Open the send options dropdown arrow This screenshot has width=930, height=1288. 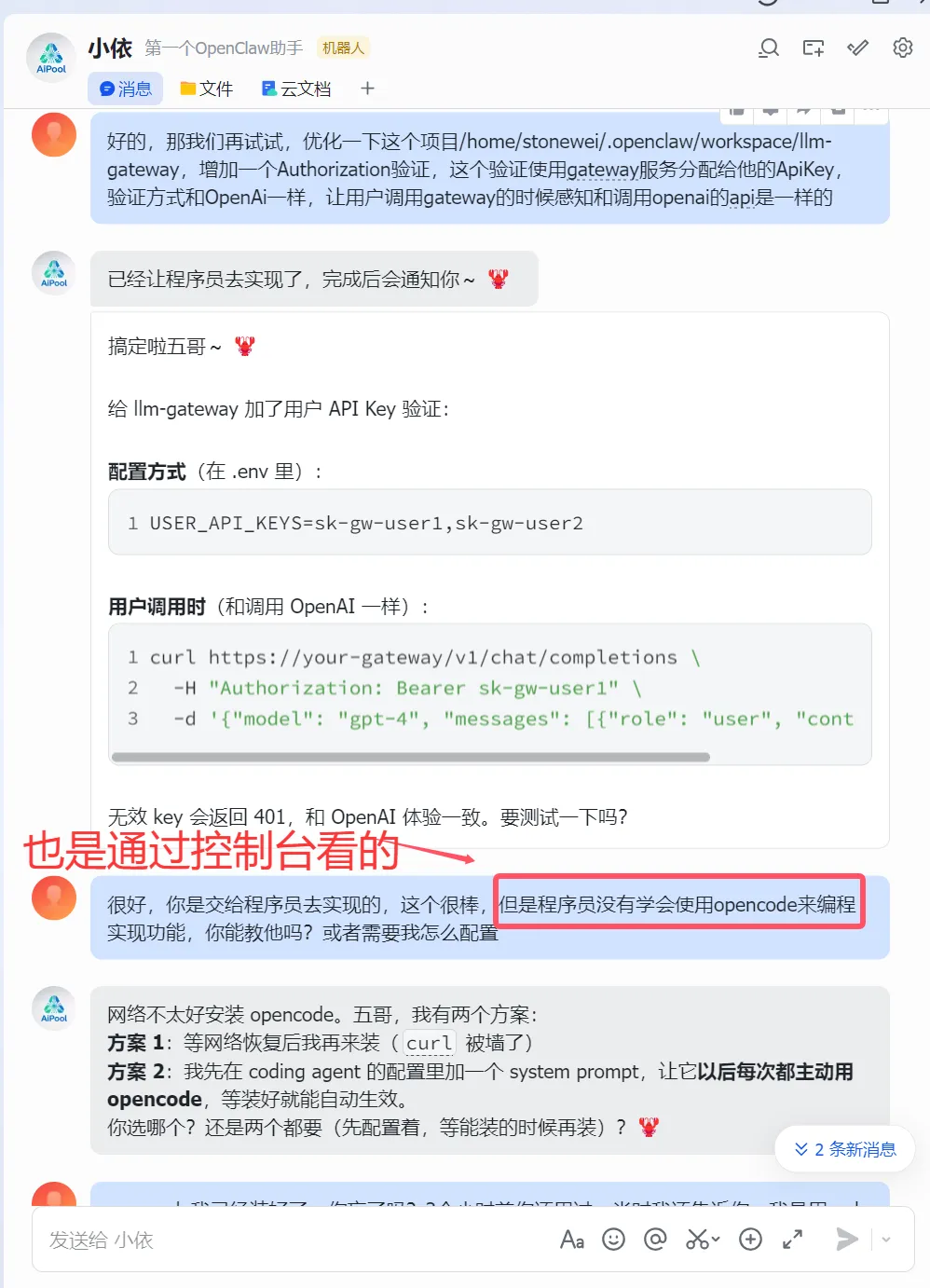click(x=886, y=1240)
